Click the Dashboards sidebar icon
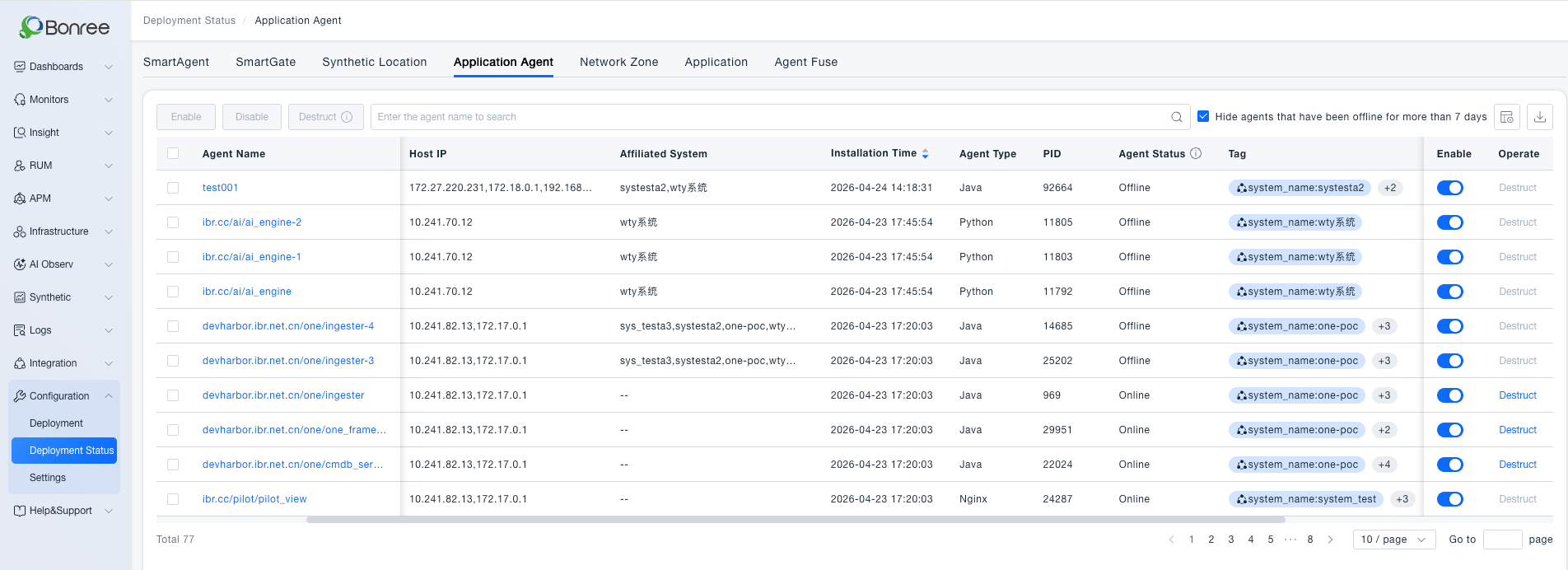The height and width of the screenshot is (570, 1568). click(20, 67)
